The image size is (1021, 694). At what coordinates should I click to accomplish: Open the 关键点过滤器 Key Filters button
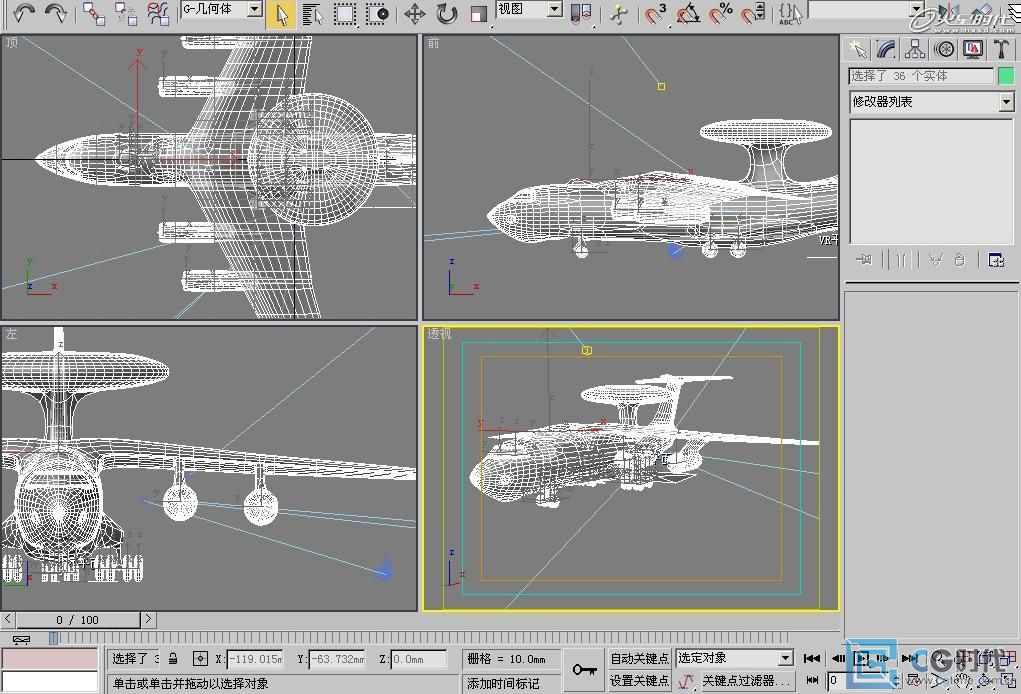pos(746,681)
